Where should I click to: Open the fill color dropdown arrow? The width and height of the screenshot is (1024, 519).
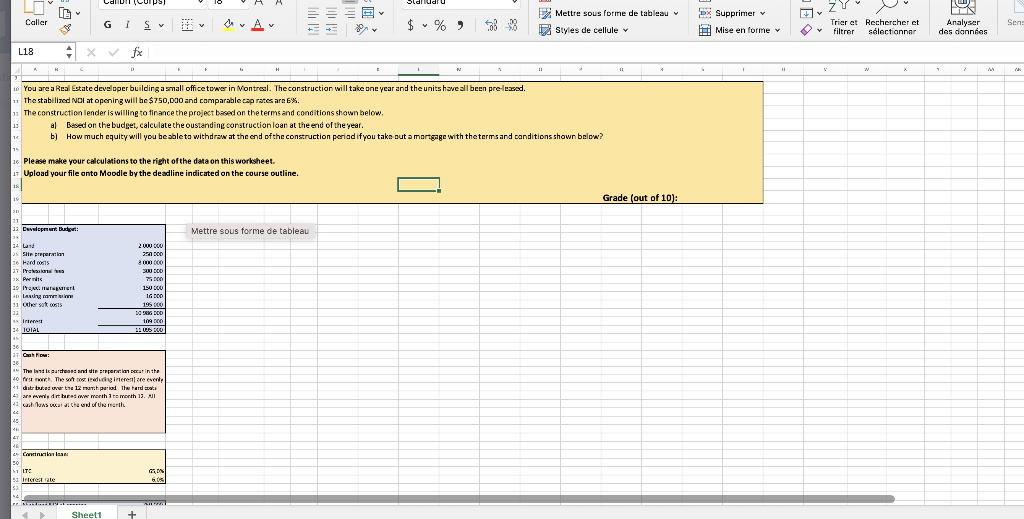242,25
